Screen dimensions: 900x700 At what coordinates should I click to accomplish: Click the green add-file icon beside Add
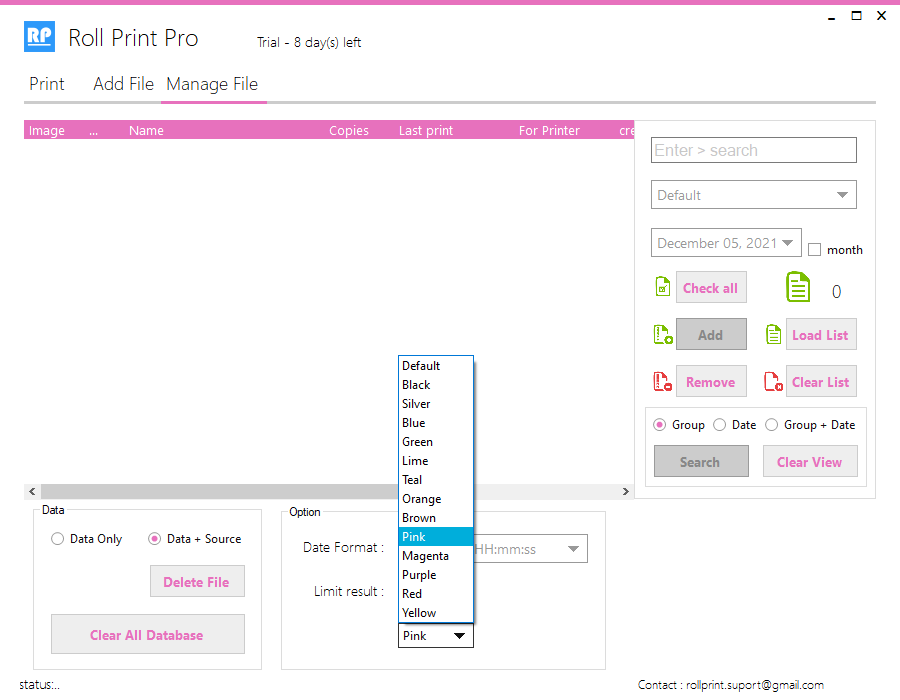pos(662,335)
